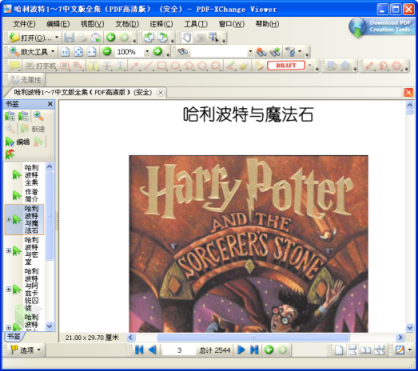418x371 pixels.
Task: Select the Rectangle drawing tool
Action: 162,66
